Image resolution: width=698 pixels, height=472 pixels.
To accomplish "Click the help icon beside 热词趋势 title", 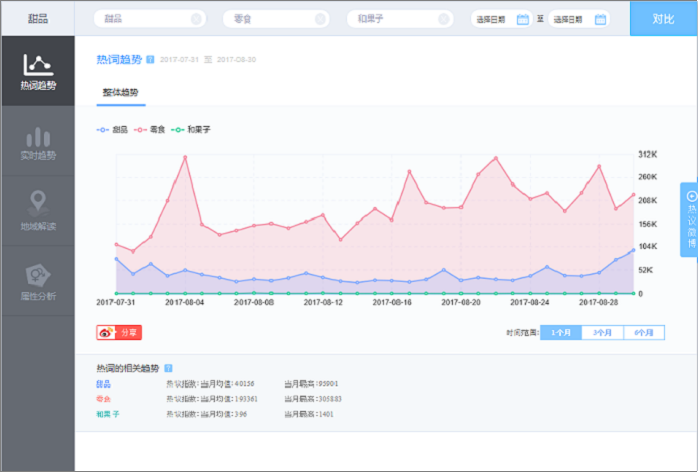I will 150,60.
